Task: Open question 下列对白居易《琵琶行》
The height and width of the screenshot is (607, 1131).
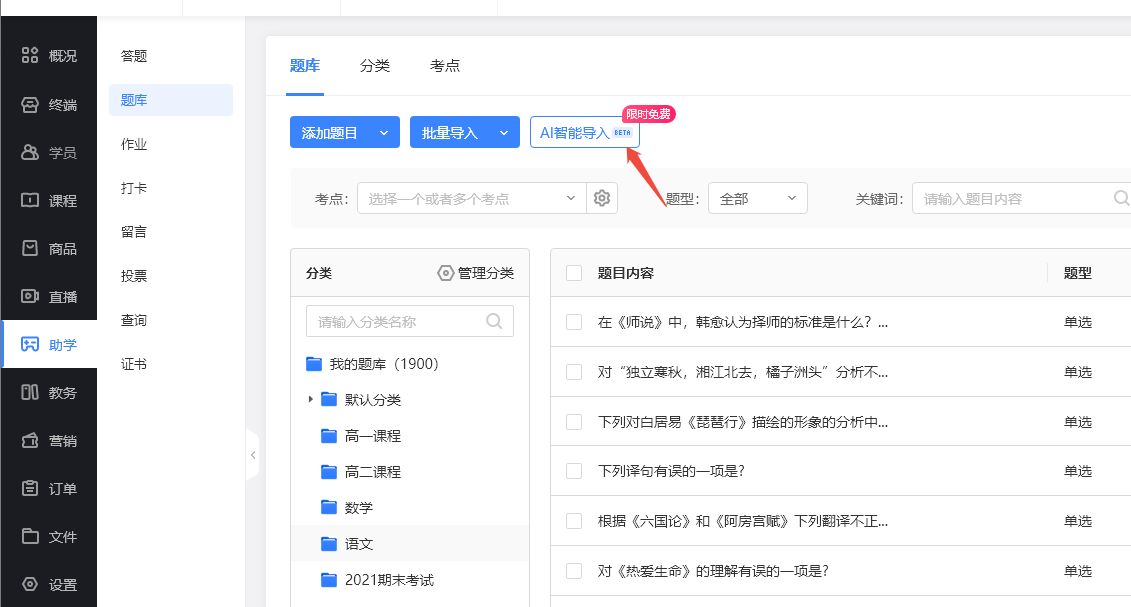Action: tap(742, 422)
